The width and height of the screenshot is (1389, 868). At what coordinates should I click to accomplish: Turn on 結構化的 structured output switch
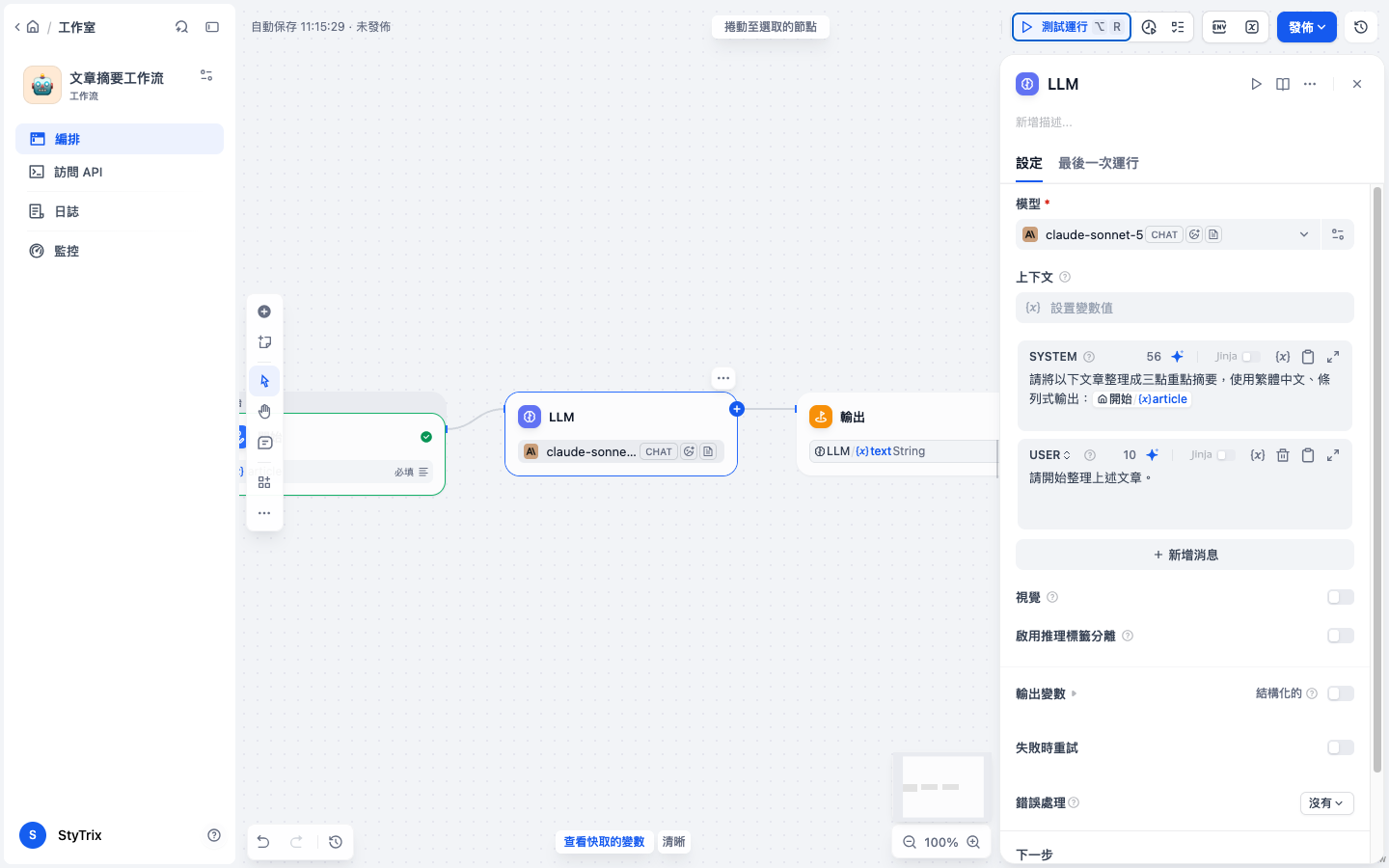coord(1341,693)
